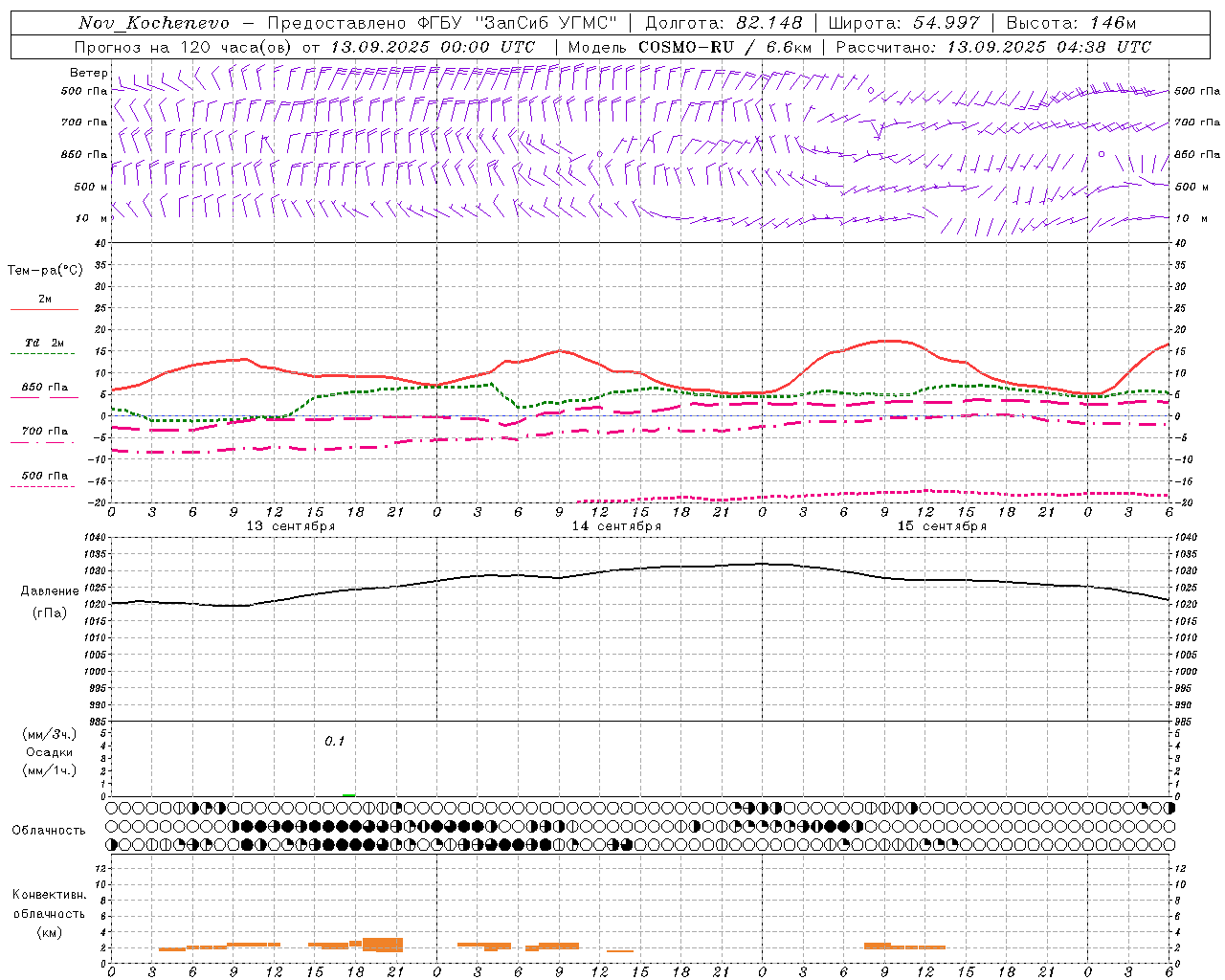Click the latitude value 54.997
This screenshot has width=1225, height=980.
click(947, 23)
